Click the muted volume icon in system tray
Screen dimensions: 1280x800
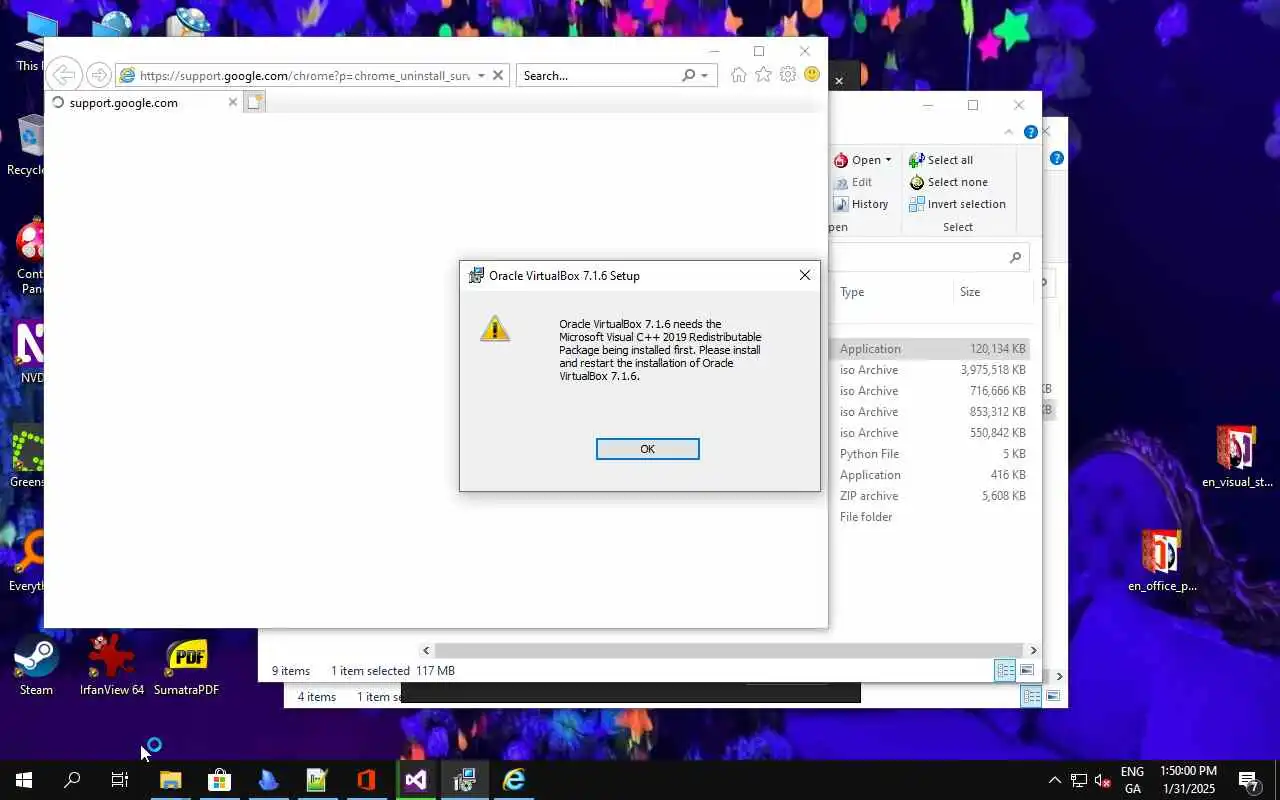point(1103,780)
